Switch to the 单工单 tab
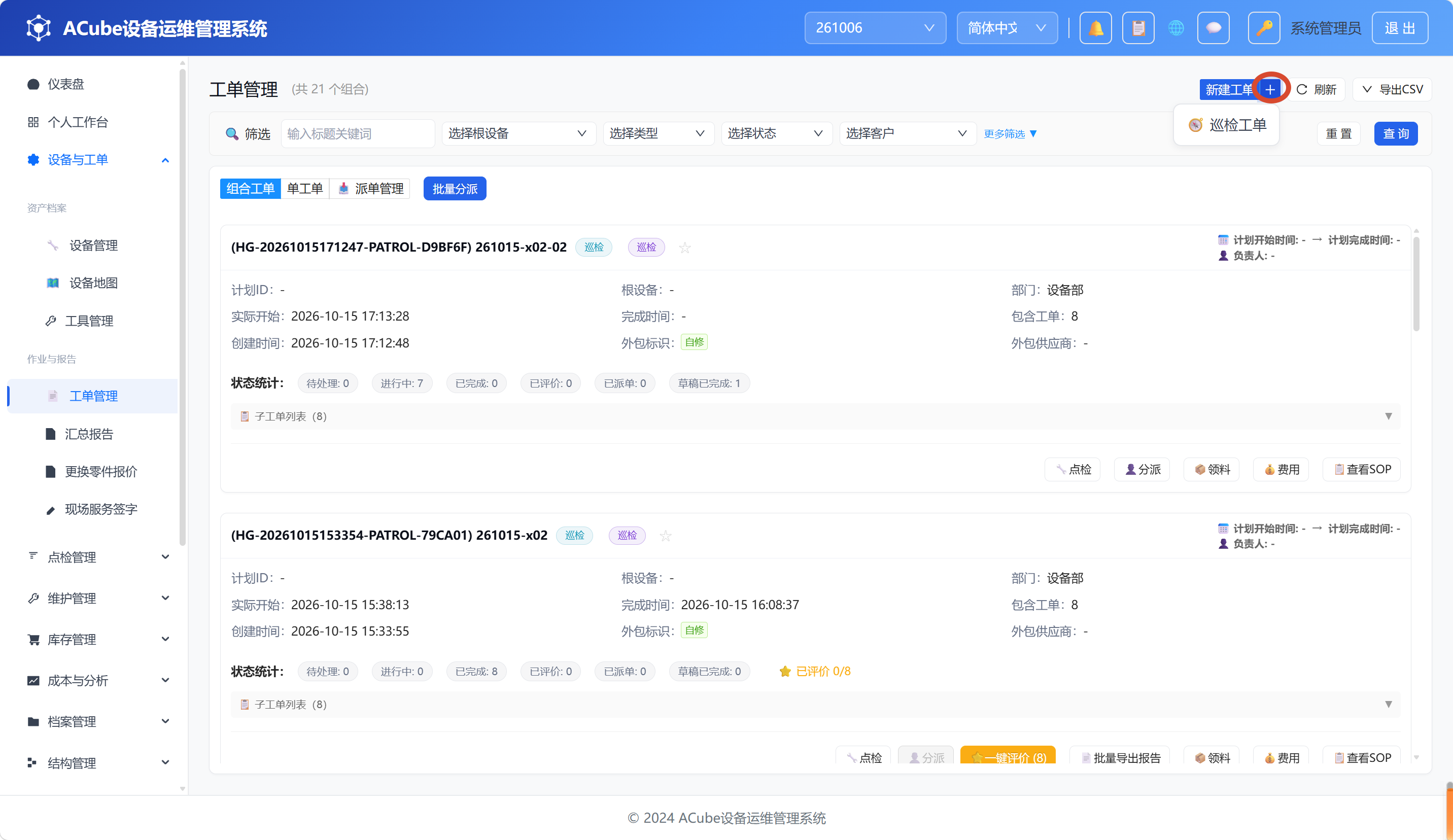Screen dimensions: 1453x840 click(304, 189)
